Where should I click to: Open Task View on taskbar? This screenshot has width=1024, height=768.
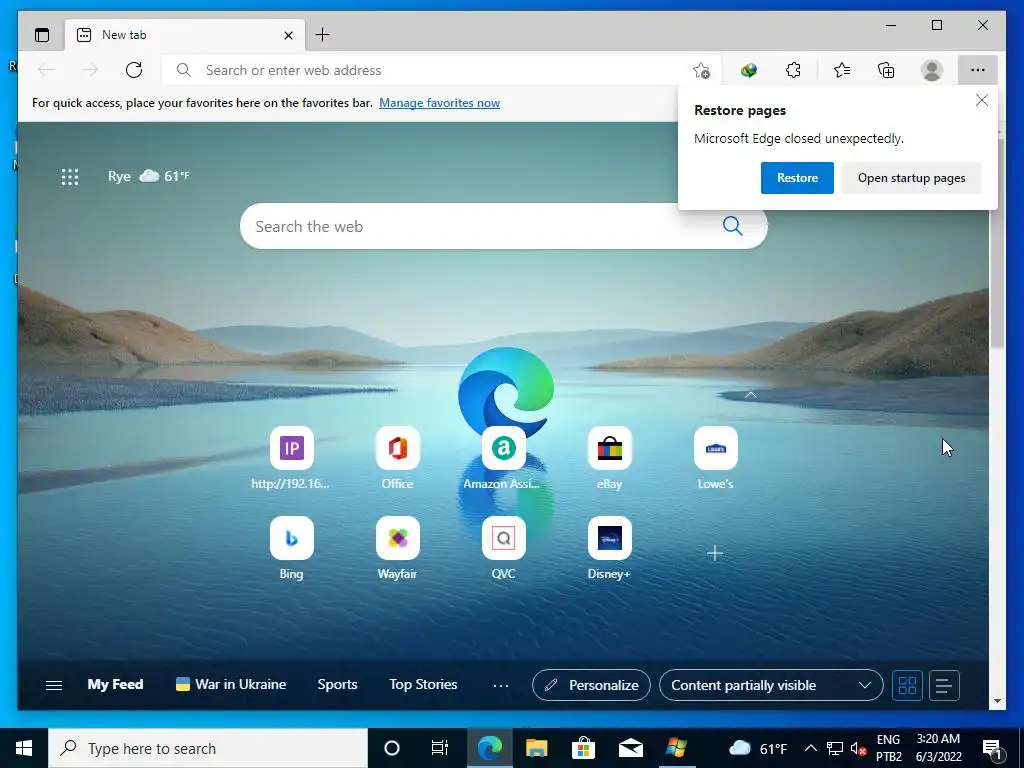[x=440, y=748]
